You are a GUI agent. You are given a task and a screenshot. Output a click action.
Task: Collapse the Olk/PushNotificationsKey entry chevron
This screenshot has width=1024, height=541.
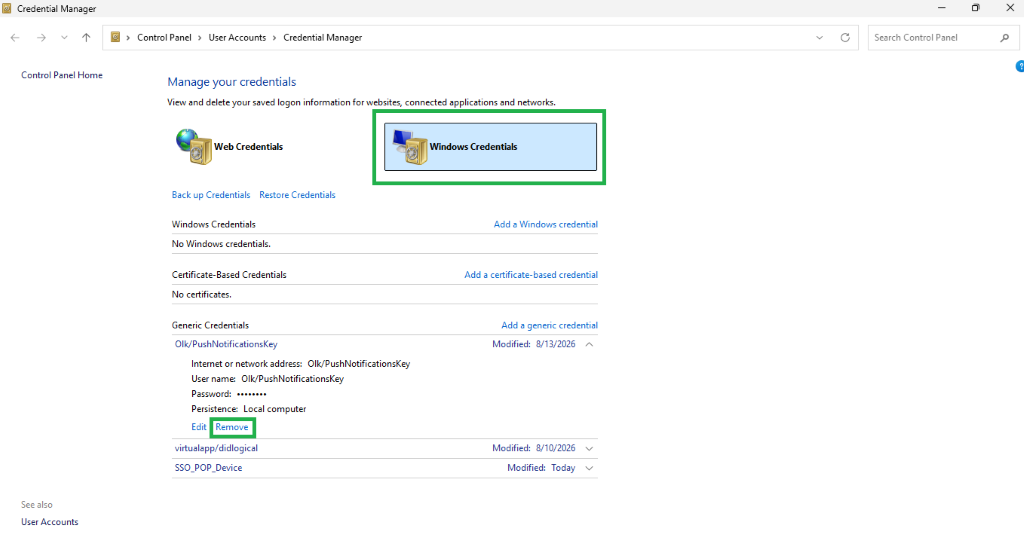point(589,344)
